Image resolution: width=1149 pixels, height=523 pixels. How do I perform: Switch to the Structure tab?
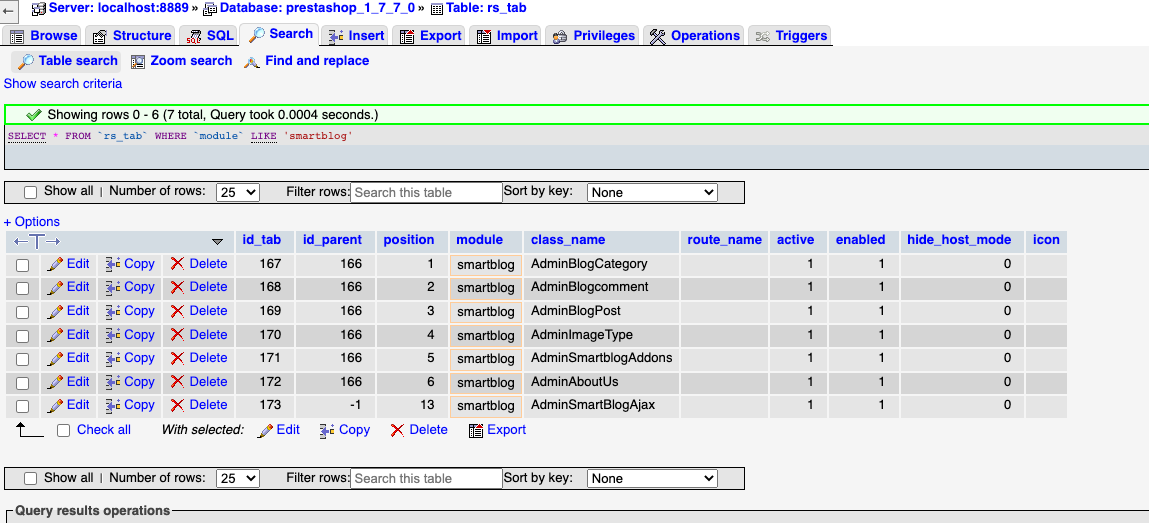coord(131,35)
